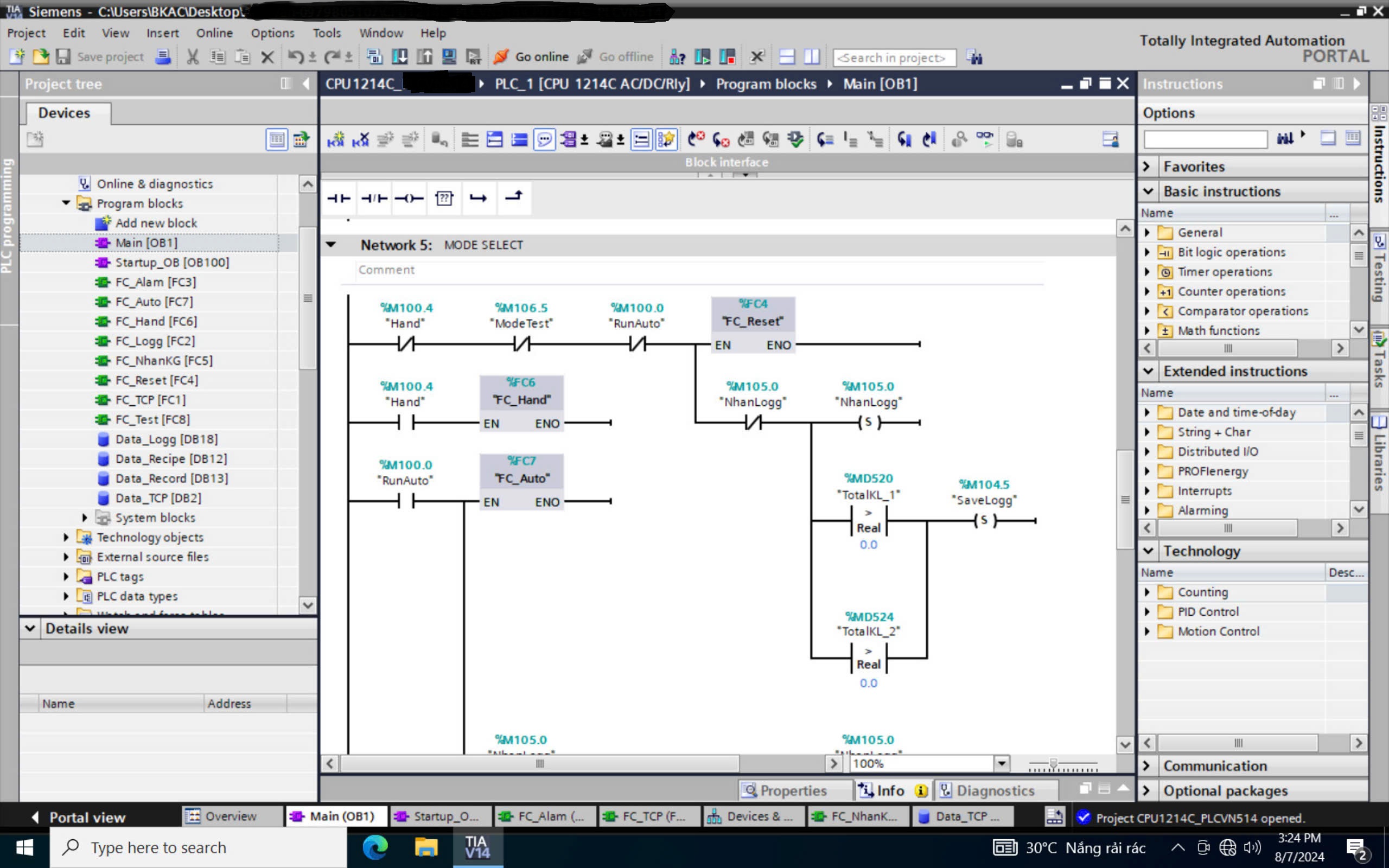Toggle split editor horizontally button
1389x868 pixels.
pyautogui.click(x=787, y=57)
